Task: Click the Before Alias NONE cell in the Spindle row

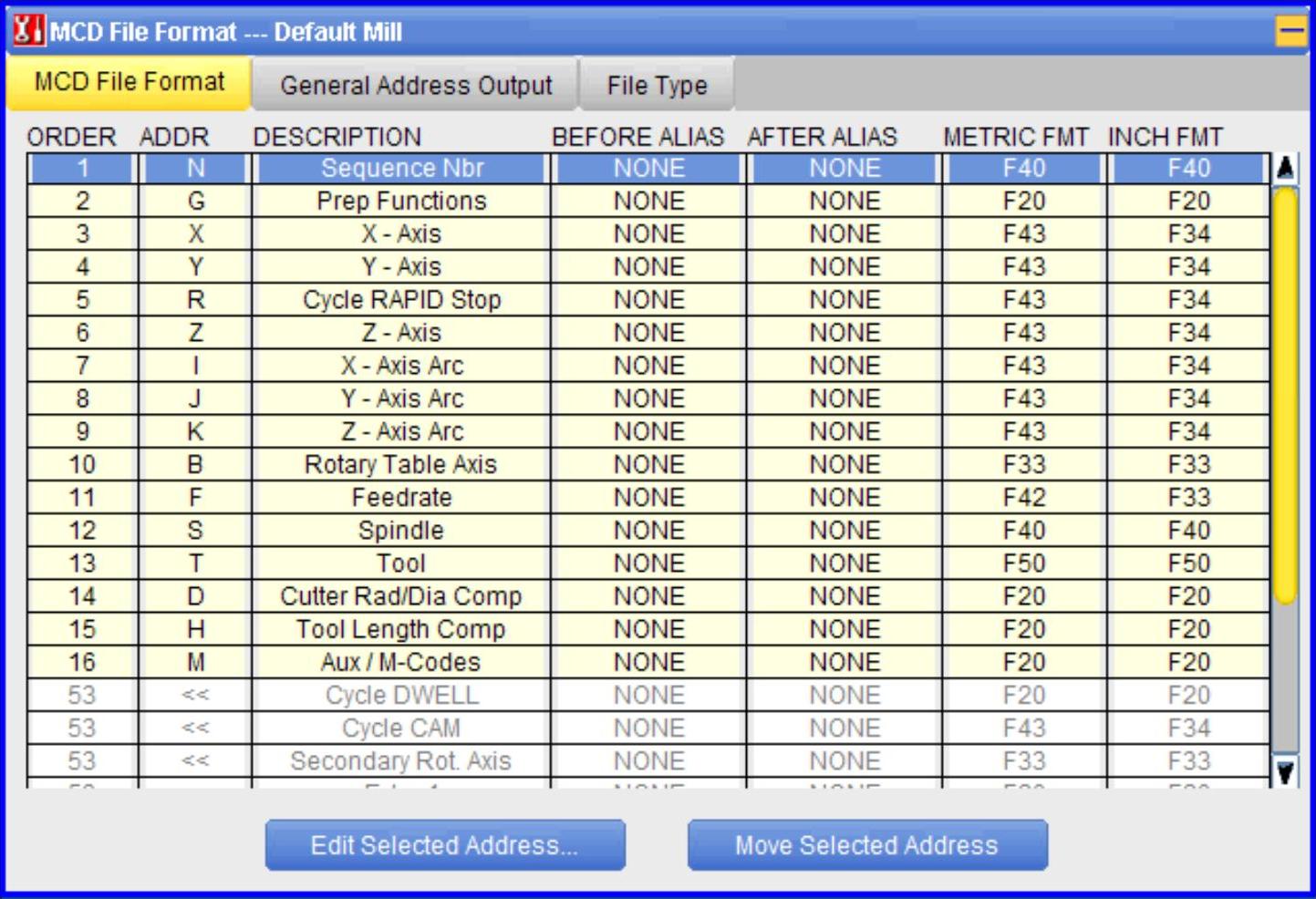Action: click(648, 531)
